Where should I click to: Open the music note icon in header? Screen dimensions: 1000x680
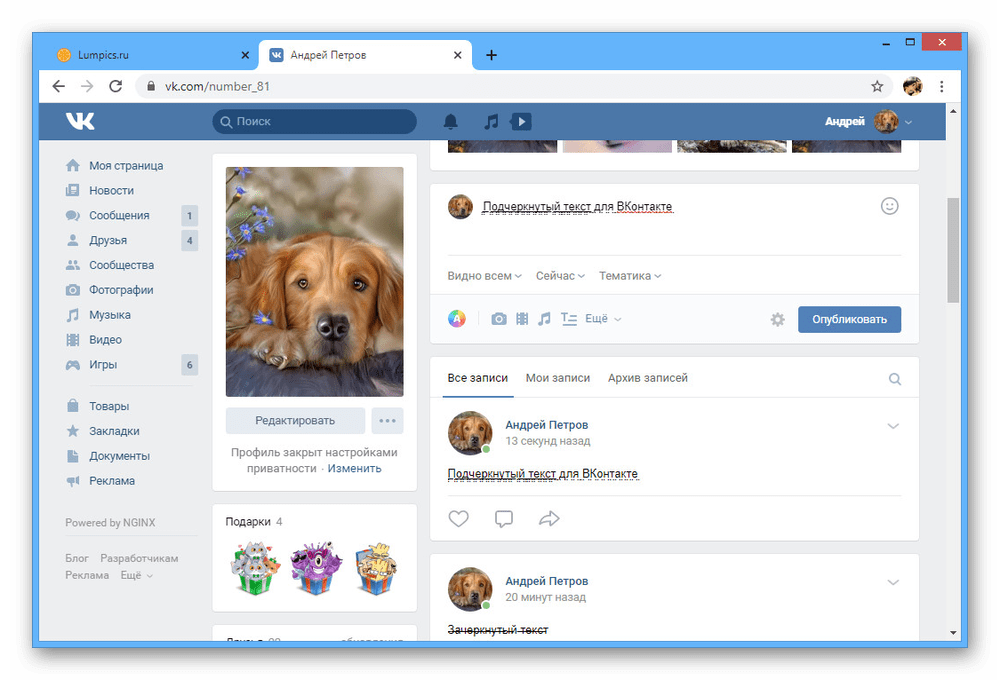click(x=491, y=121)
